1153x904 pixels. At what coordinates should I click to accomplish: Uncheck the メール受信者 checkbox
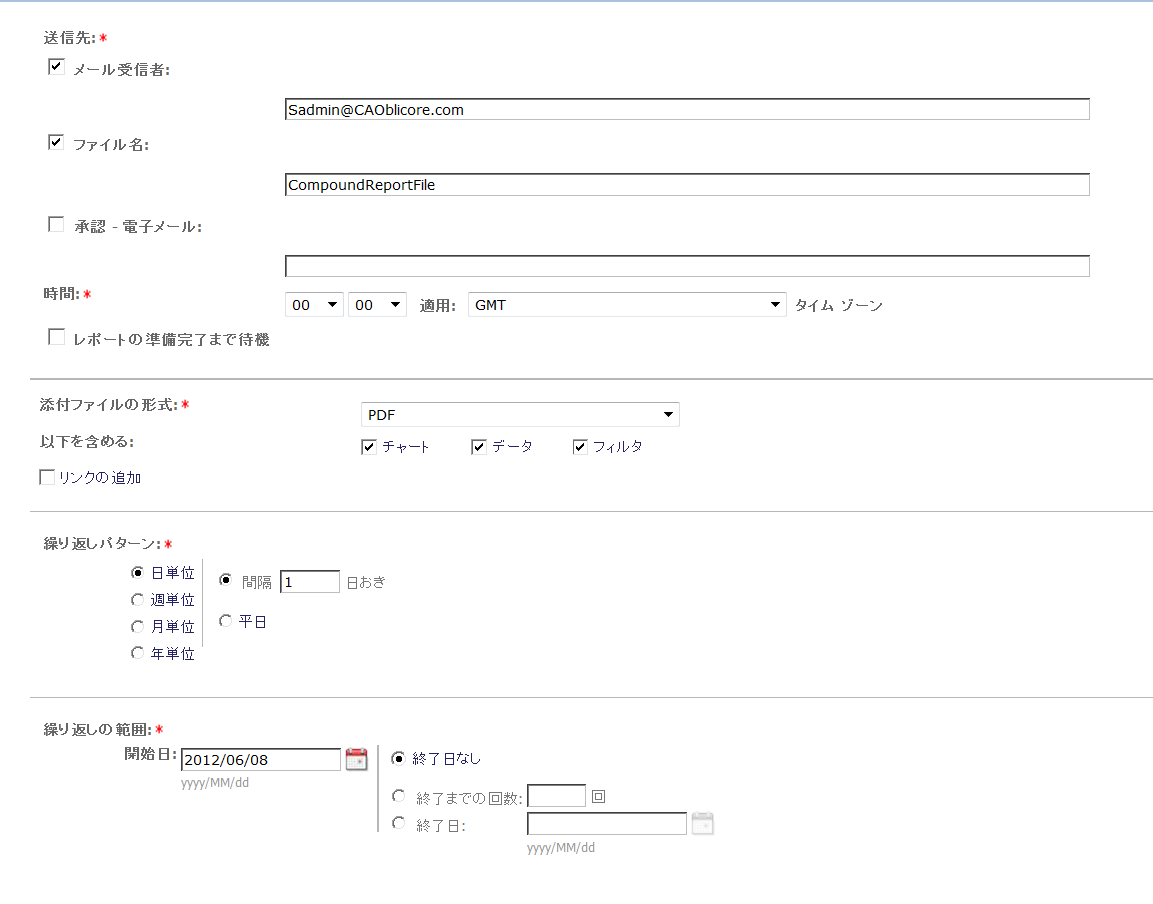pos(56,67)
